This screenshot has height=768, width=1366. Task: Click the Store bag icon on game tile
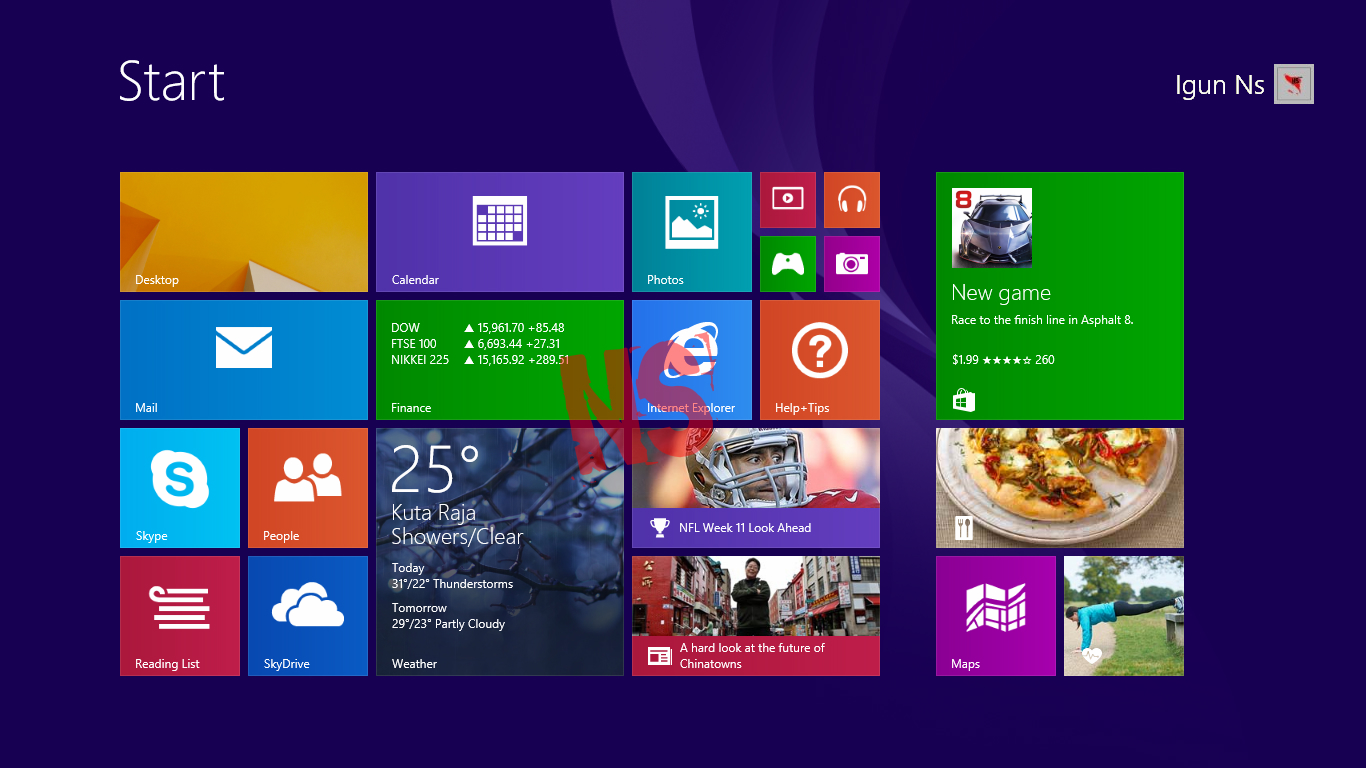click(x=963, y=400)
